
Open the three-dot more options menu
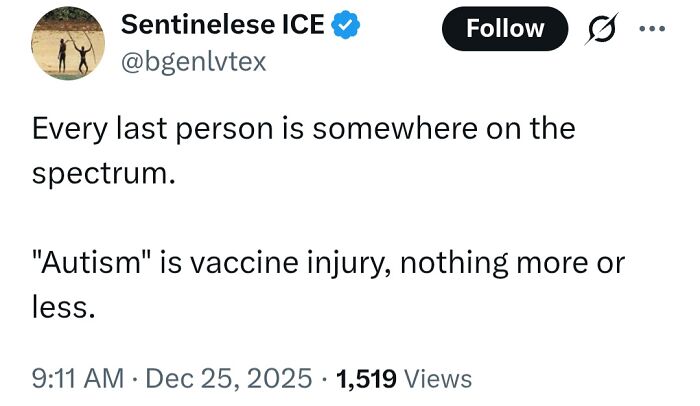click(x=654, y=30)
